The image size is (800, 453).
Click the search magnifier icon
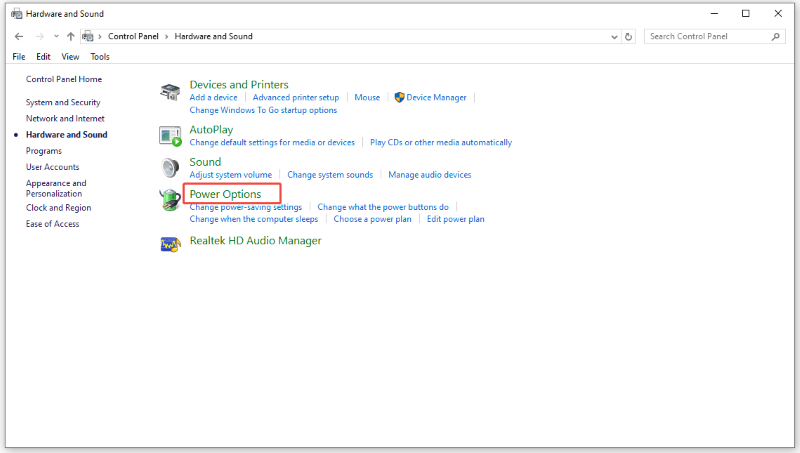776,36
